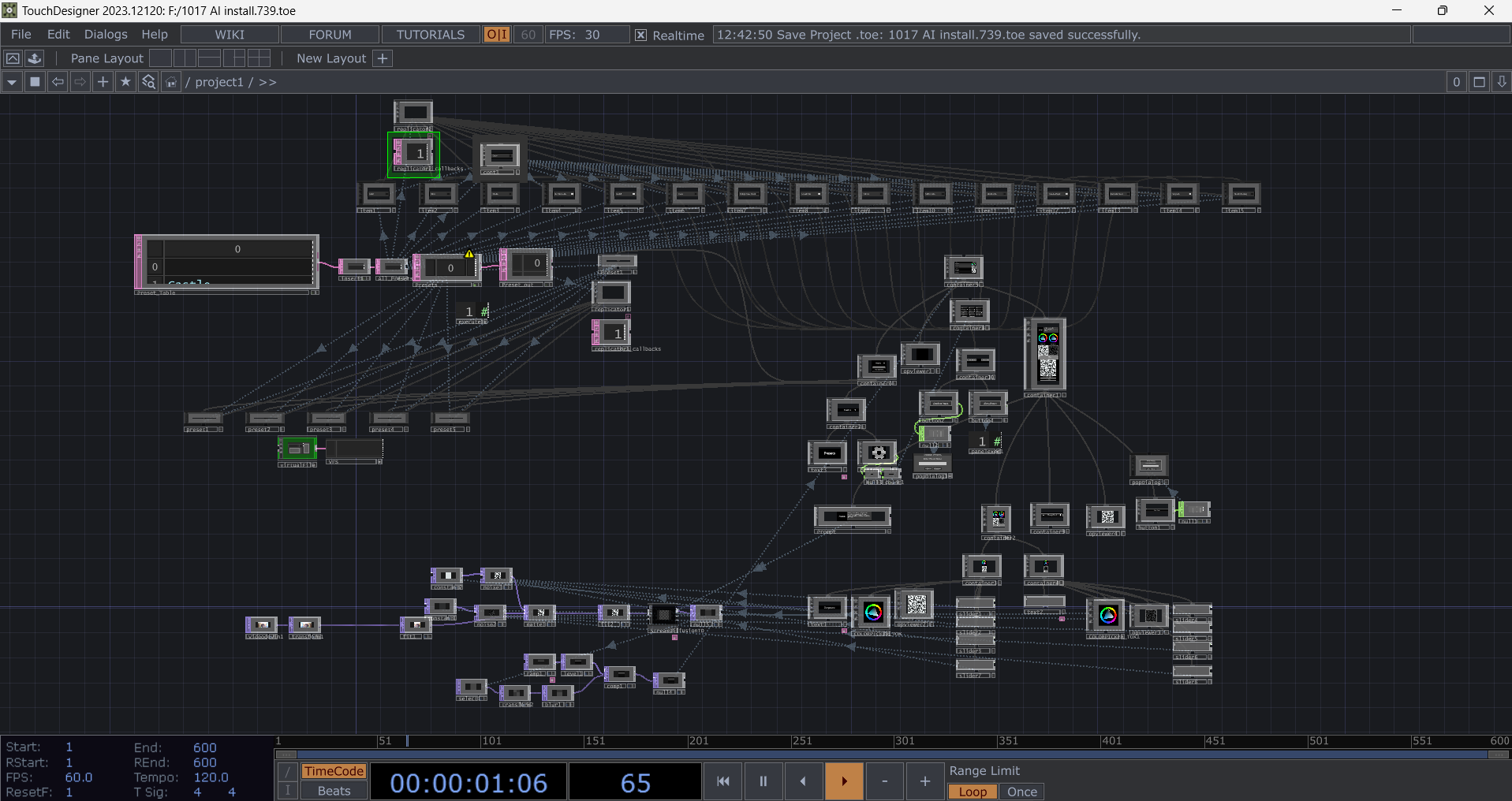Toggle the O|I power button
1512x801 pixels.
497,35
